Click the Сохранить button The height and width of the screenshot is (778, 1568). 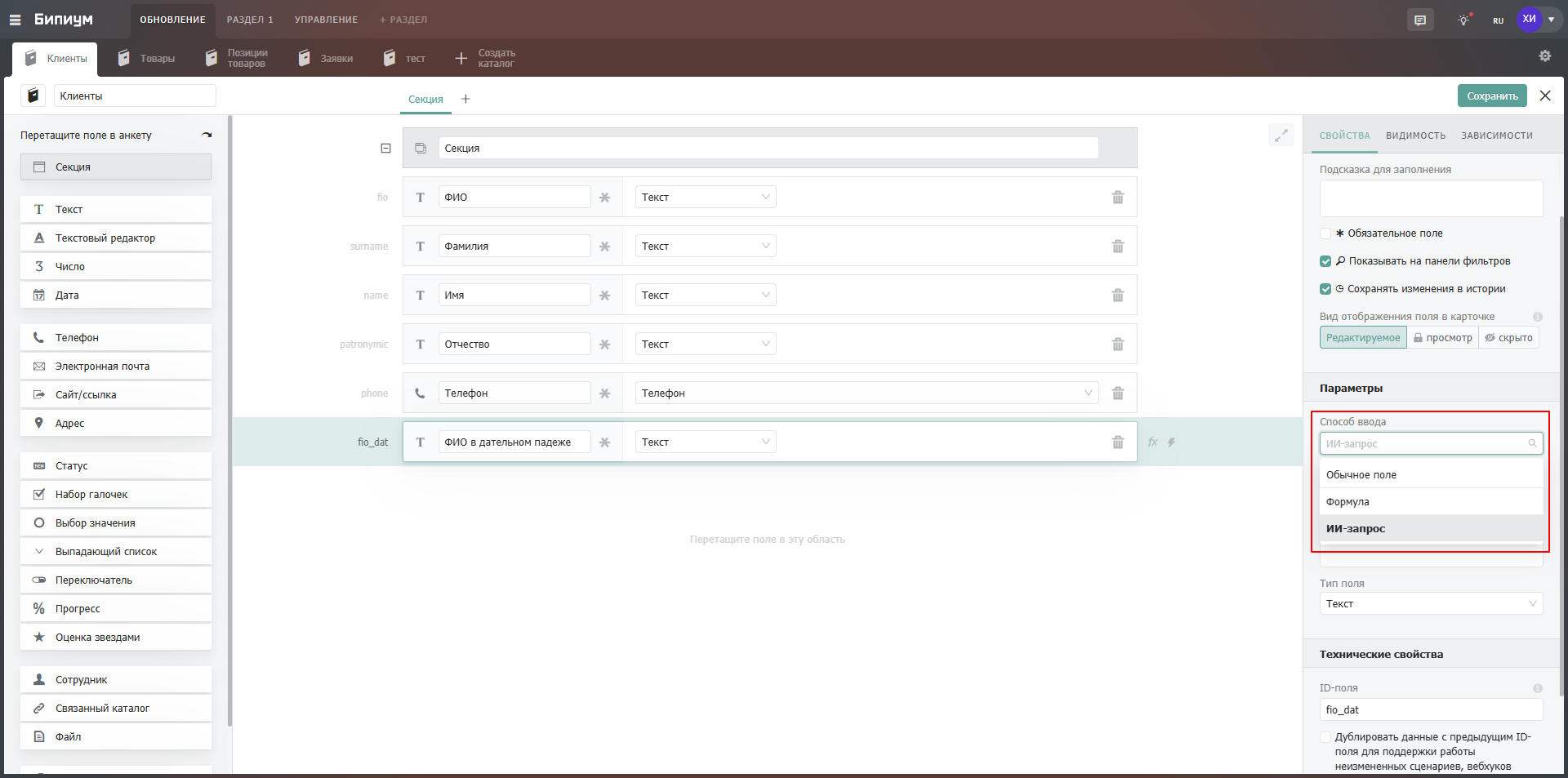coord(1491,96)
